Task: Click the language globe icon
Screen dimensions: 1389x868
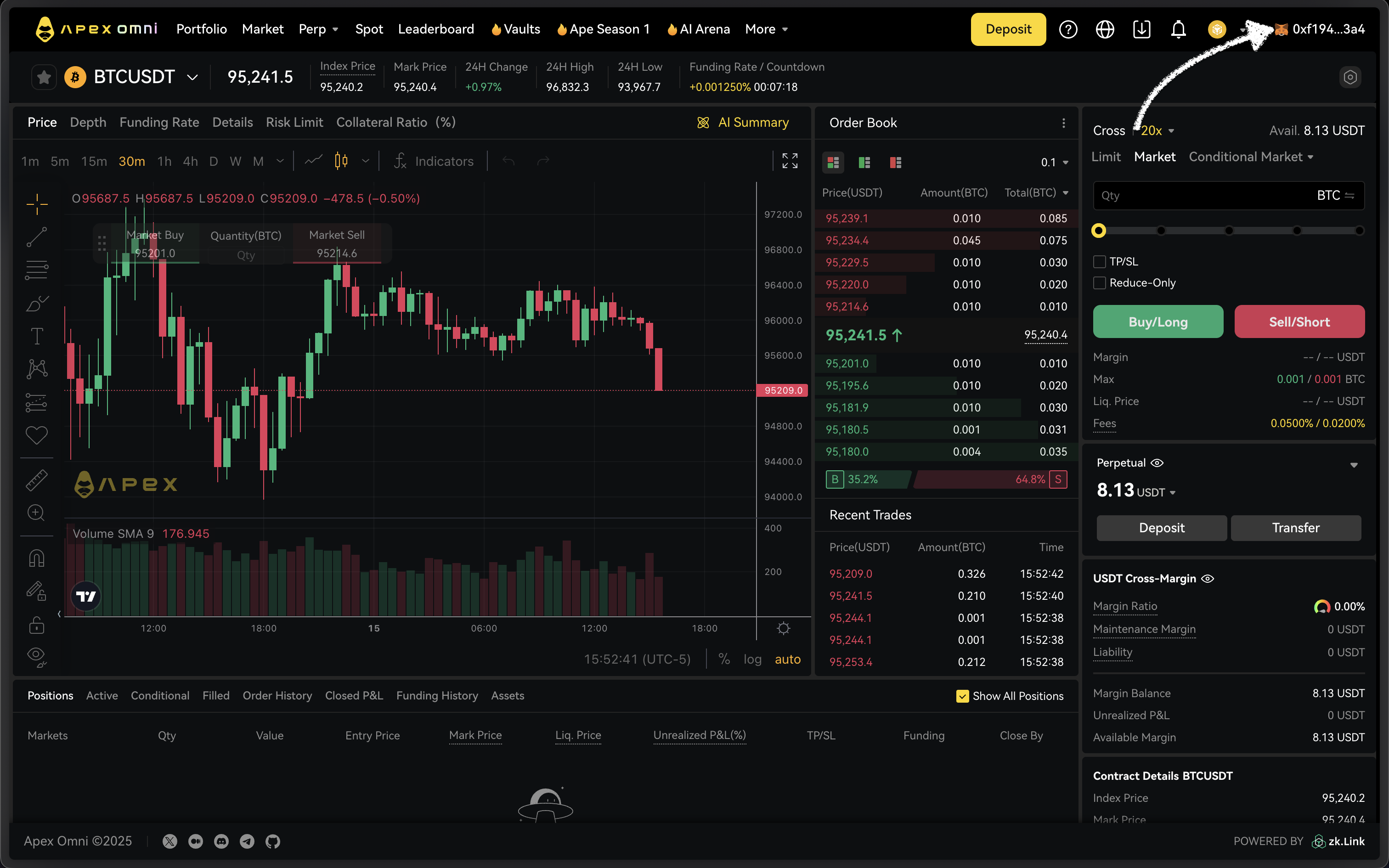Action: pyautogui.click(x=1105, y=29)
